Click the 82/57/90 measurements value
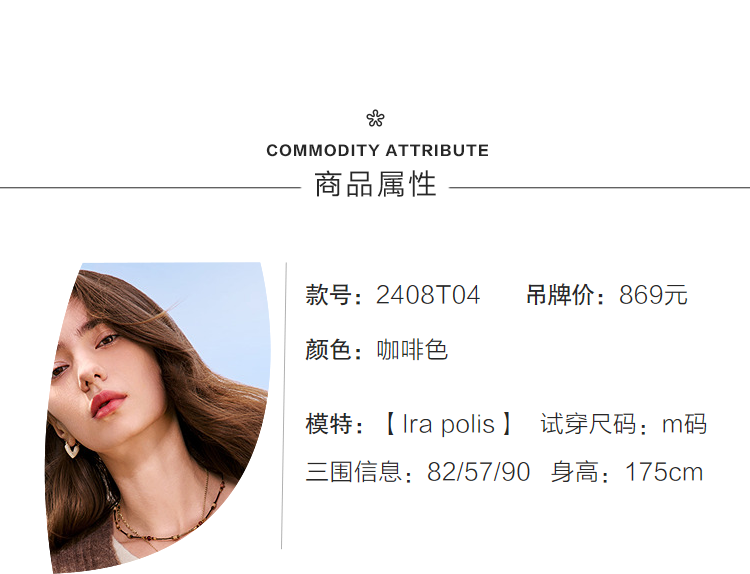The width and height of the screenshot is (750, 574). pyautogui.click(x=478, y=472)
